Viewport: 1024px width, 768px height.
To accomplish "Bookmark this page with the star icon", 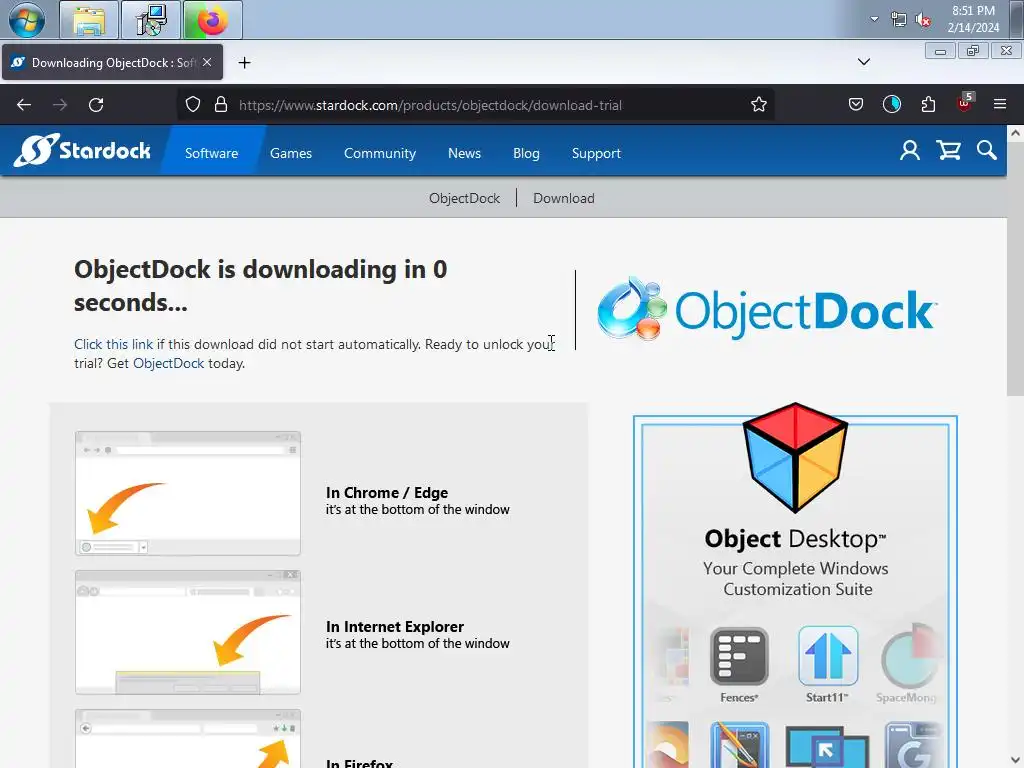I will [758, 104].
